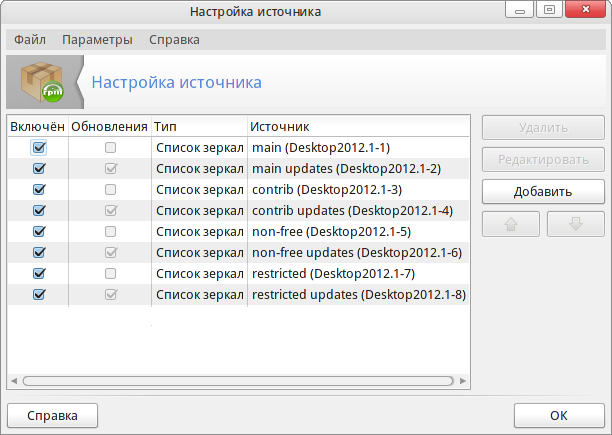Viewport: 612px width, 435px height.
Task: Click the horizontal scrollbar left arrow
Action: (x=14, y=381)
